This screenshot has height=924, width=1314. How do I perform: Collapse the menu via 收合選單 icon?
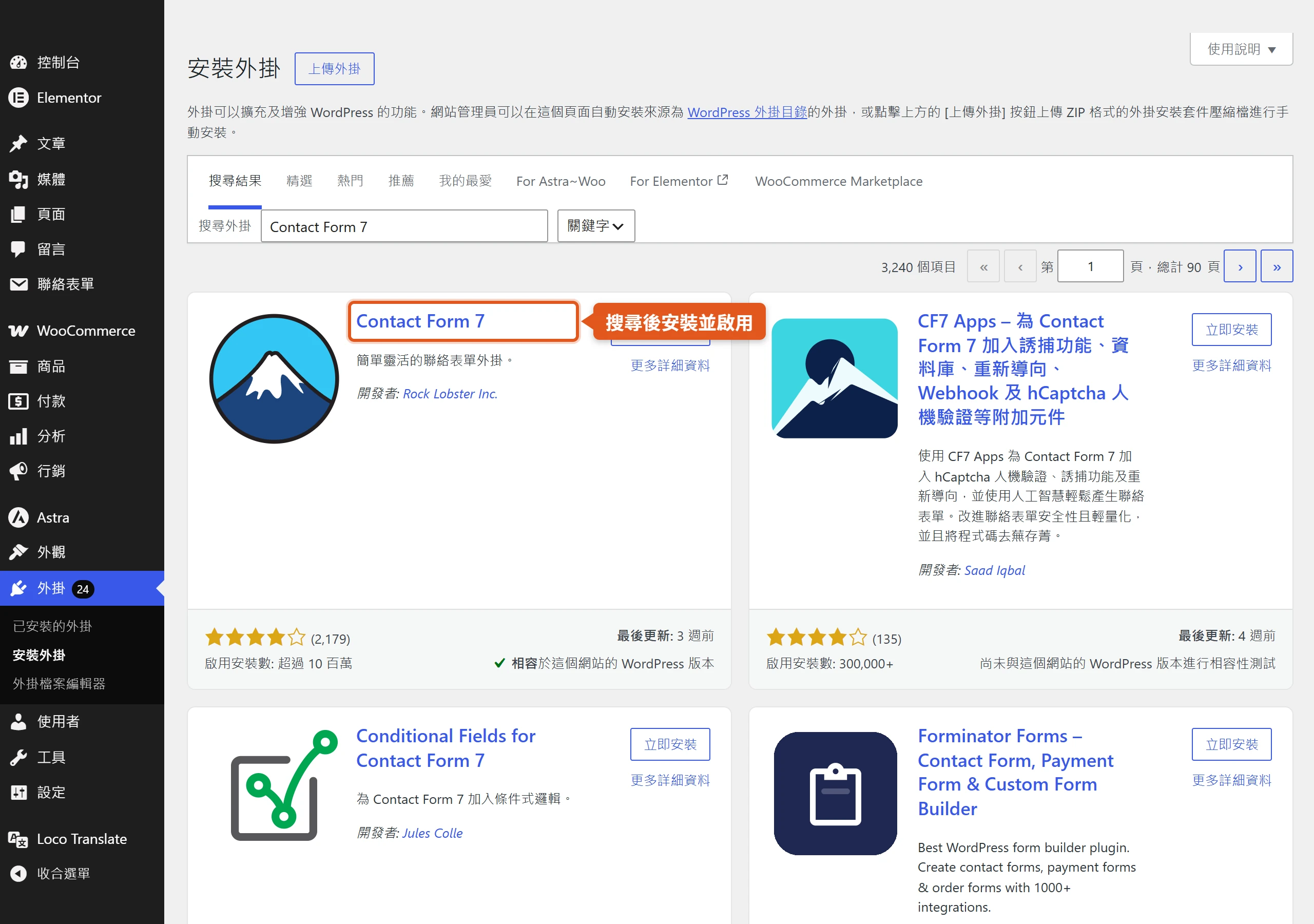point(18,874)
